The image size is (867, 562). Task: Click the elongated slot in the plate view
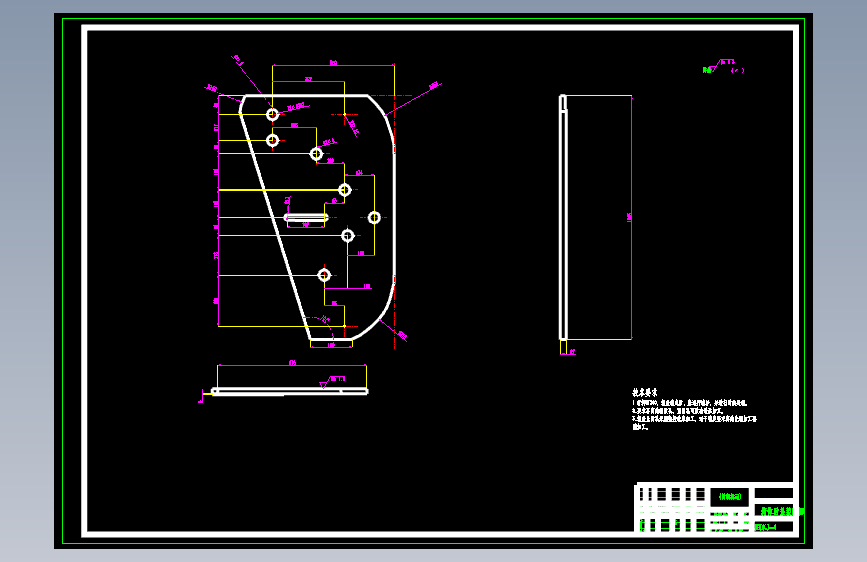(x=306, y=217)
